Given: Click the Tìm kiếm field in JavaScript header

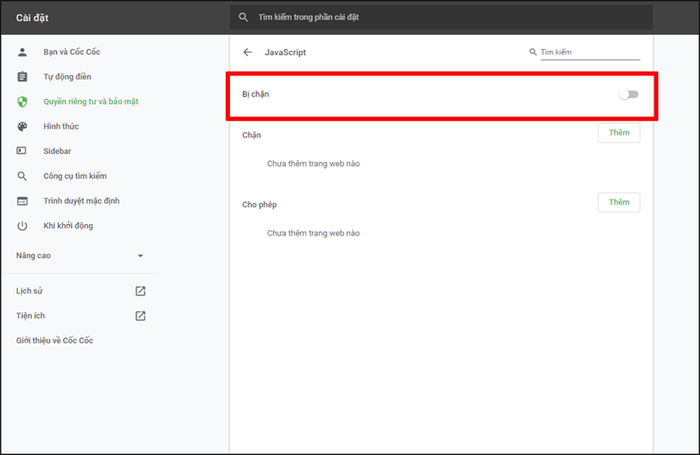Looking at the screenshot, I should 590,52.
